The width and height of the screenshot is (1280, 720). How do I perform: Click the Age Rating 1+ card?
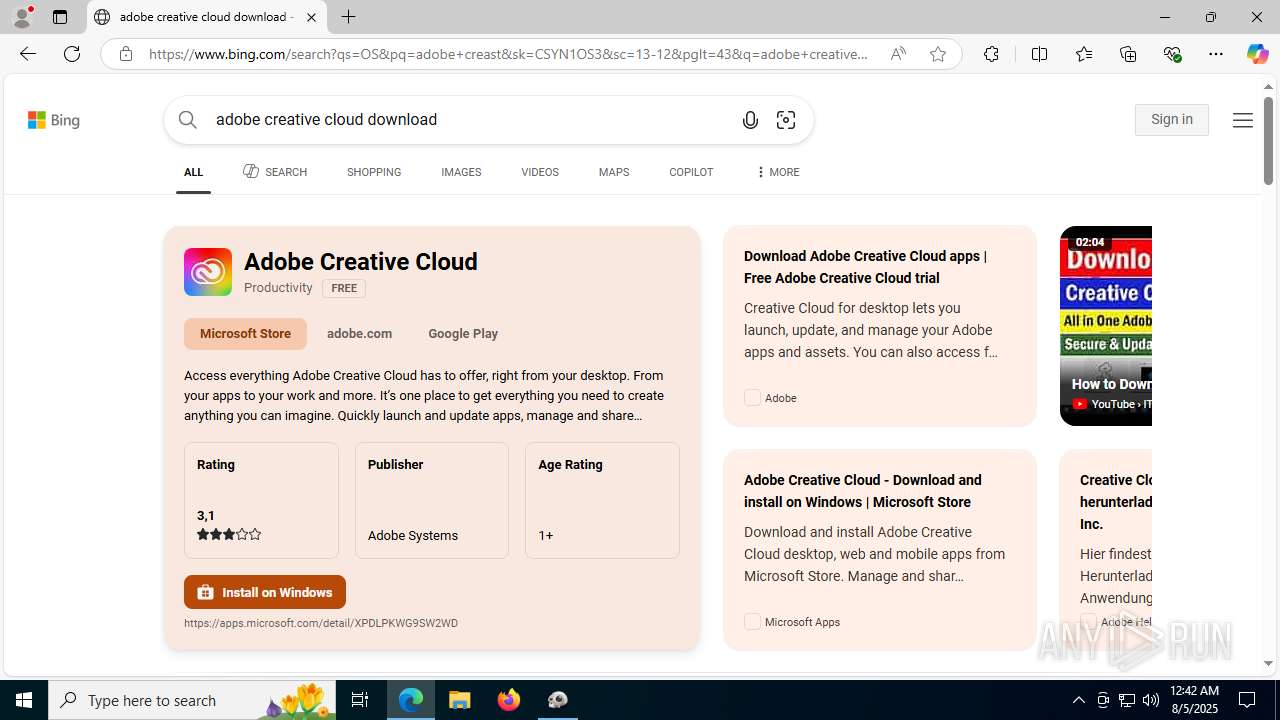[x=602, y=500]
